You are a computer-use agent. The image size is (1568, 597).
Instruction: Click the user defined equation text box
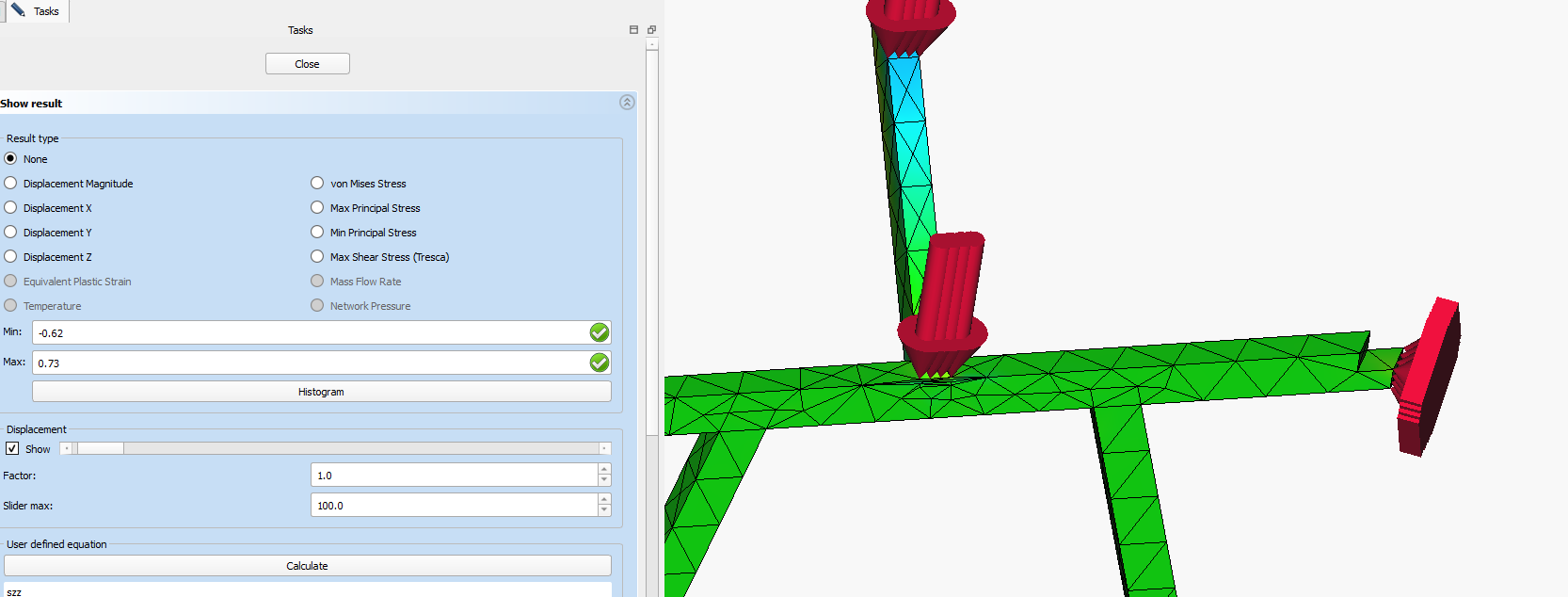307,589
